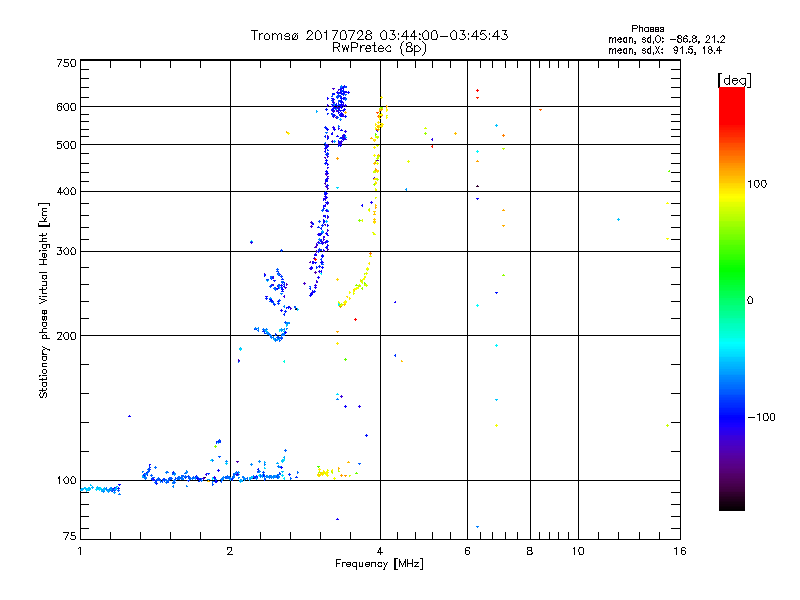Click the y-axis tick label '500'
800x600 pixels.
66,145
